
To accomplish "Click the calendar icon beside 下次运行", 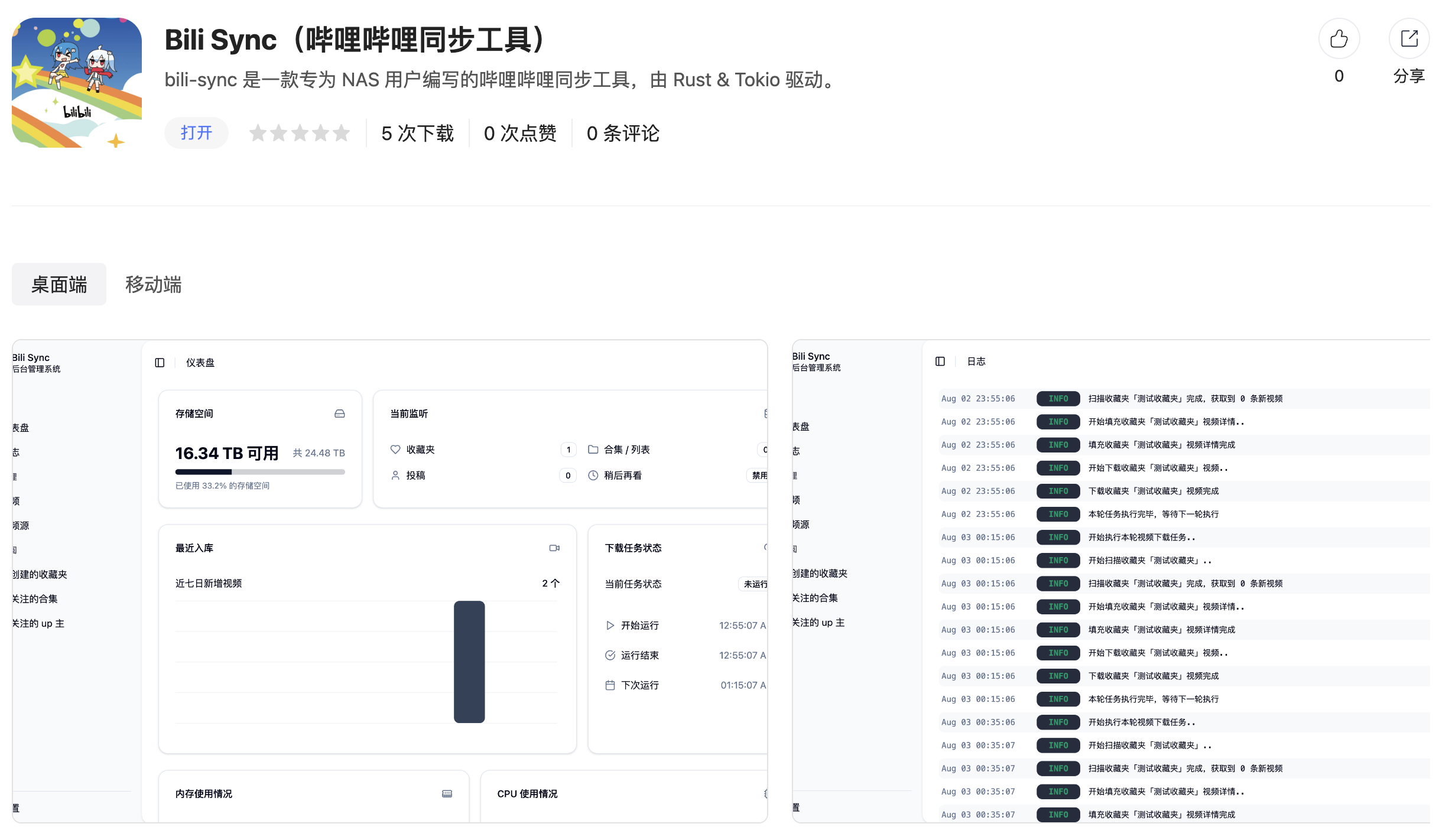I will coord(610,685).
